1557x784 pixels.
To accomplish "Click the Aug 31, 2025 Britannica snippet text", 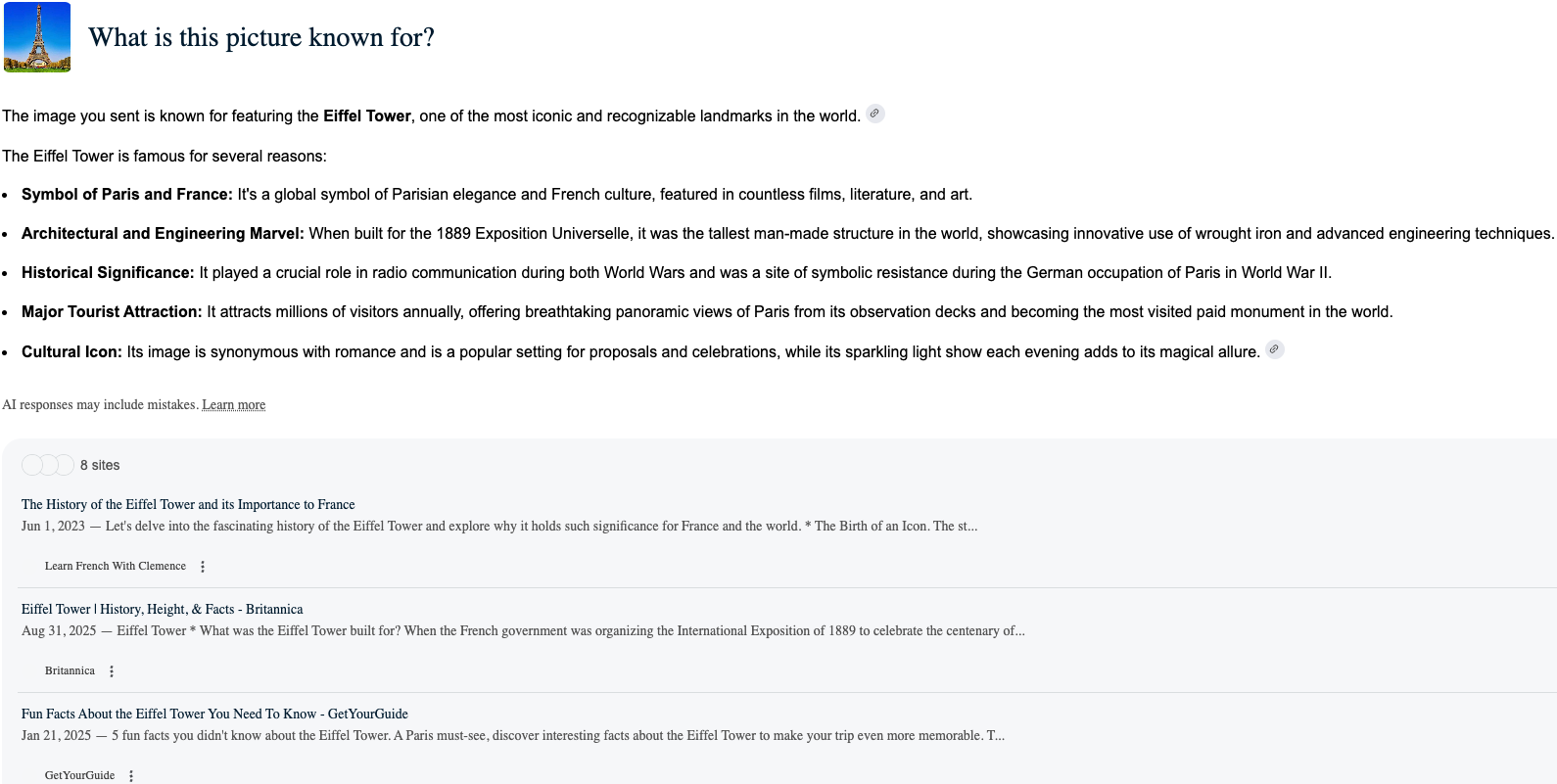I will coord(523,631).
